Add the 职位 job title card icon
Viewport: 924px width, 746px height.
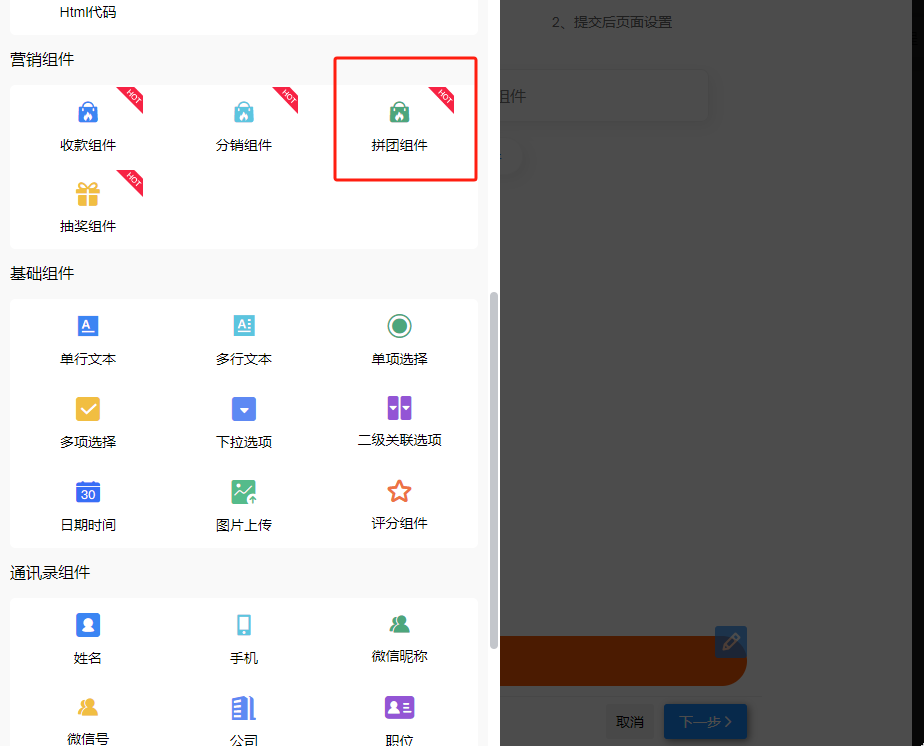pyautogui.click(x=400, y=707)
